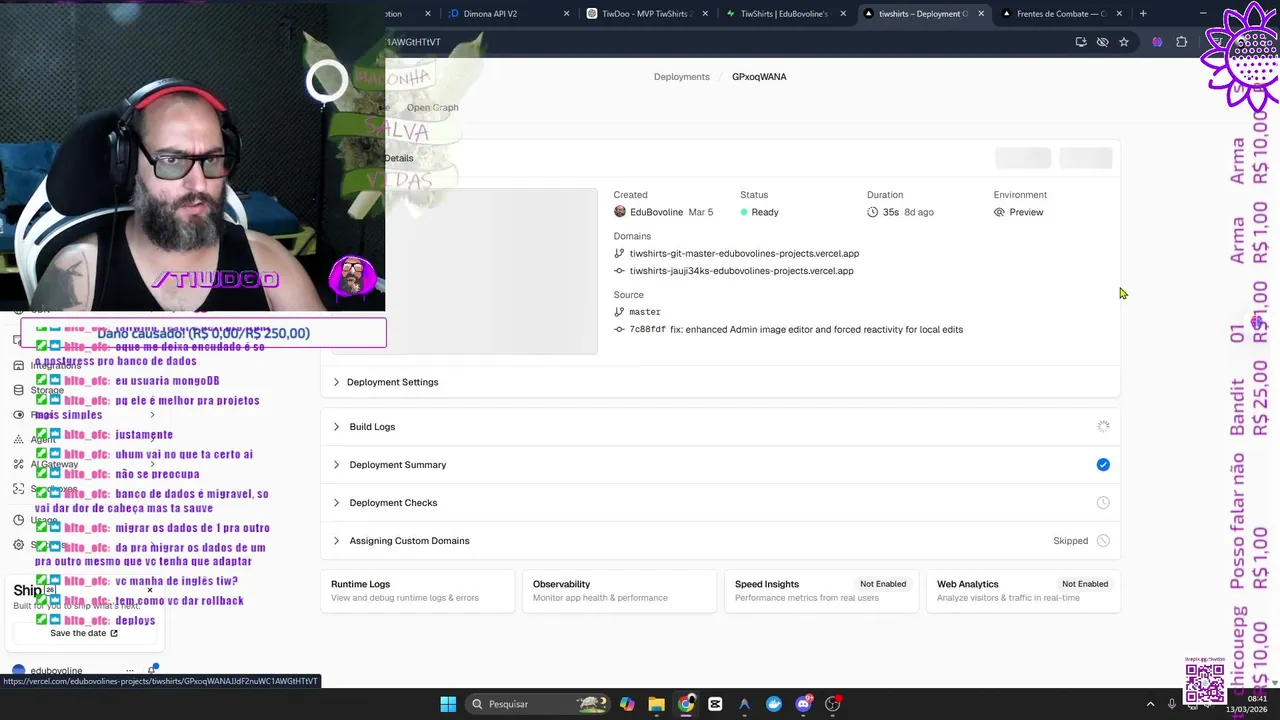
Task: Click the Save the date link
Action: point(84,633)
